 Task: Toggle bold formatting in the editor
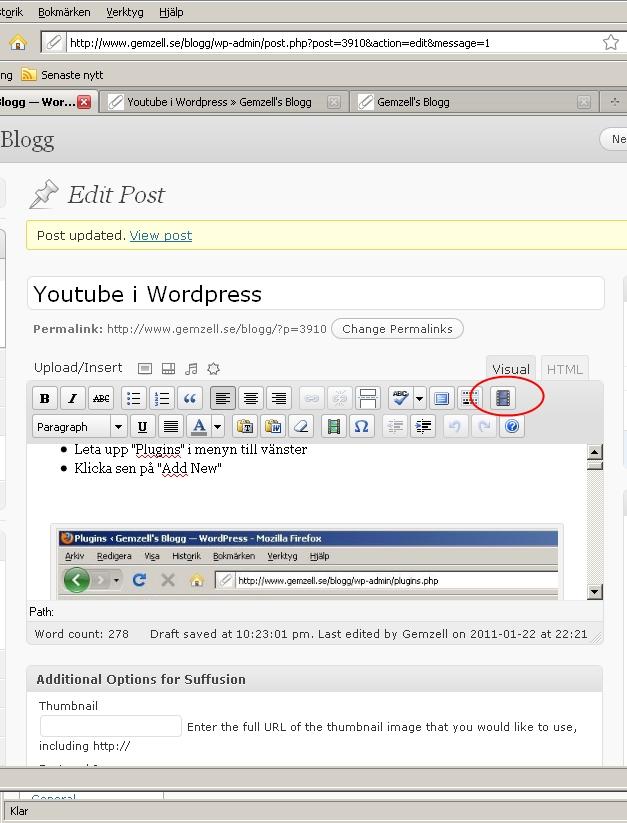tap(45, 398)
